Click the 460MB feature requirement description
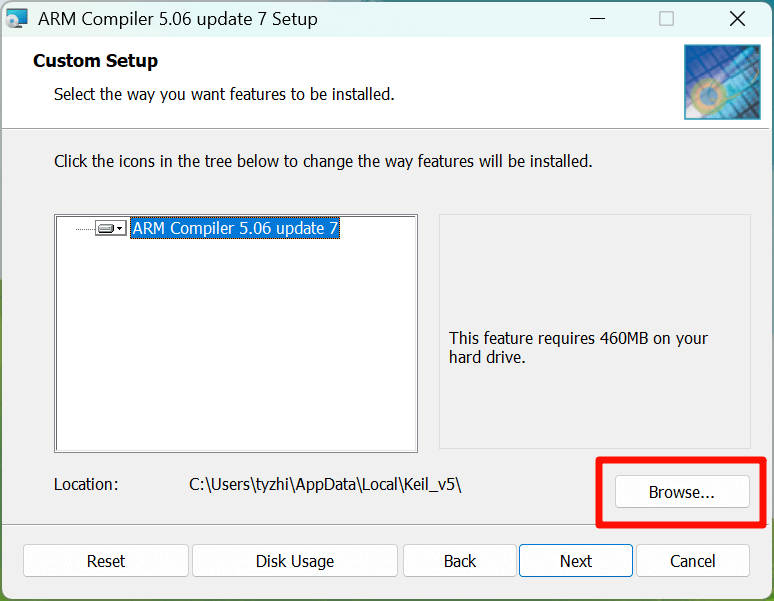Screen dimensions: 774x601 (x=578, y=348)
